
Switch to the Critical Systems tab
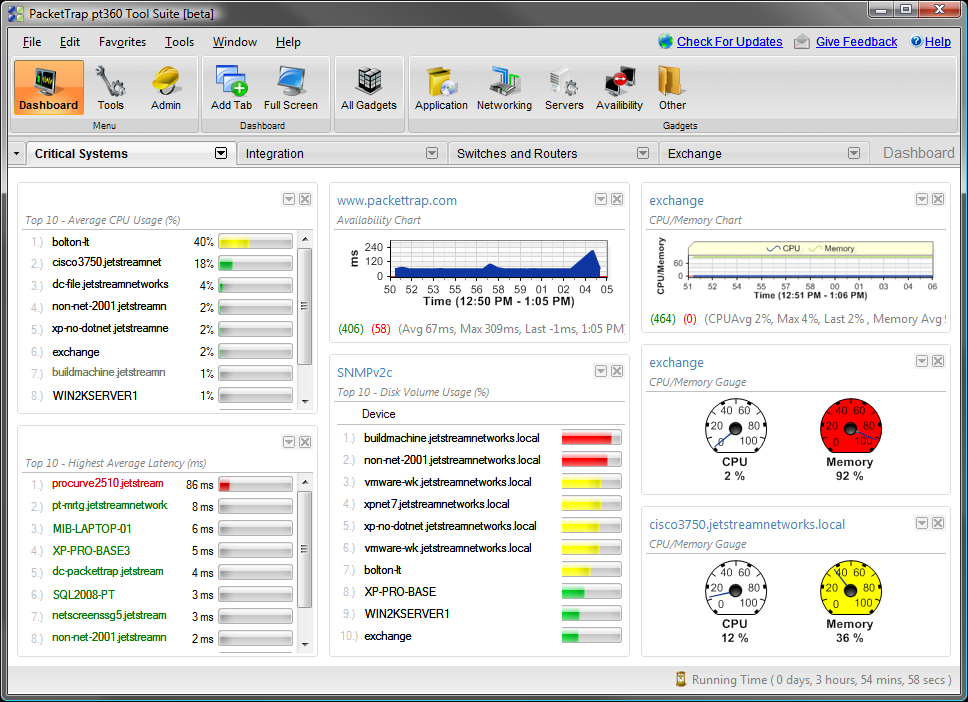click(131, 154)
